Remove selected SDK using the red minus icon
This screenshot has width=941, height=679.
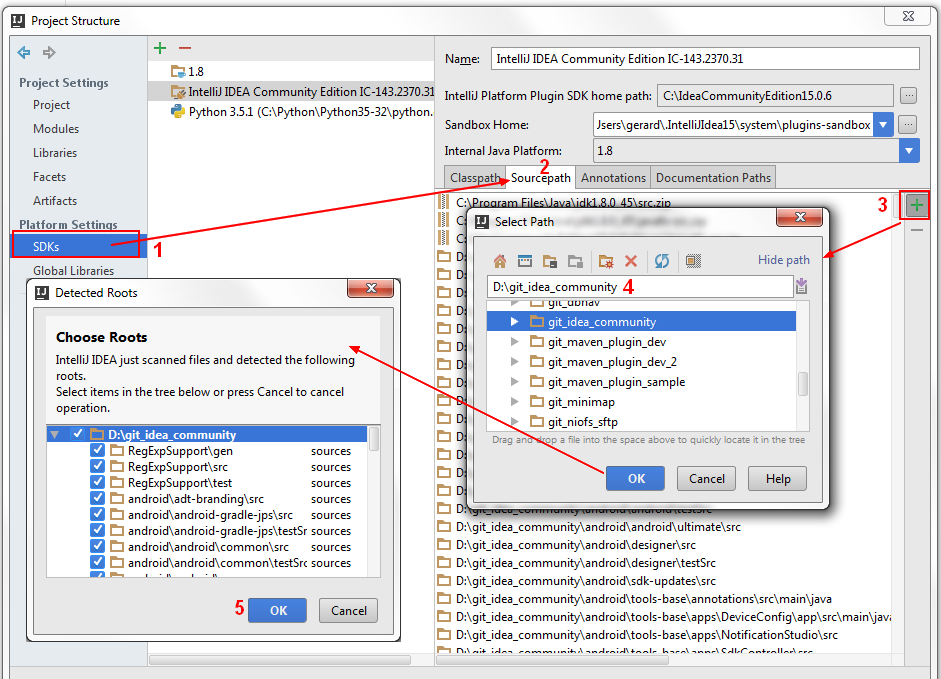point(185,47)
